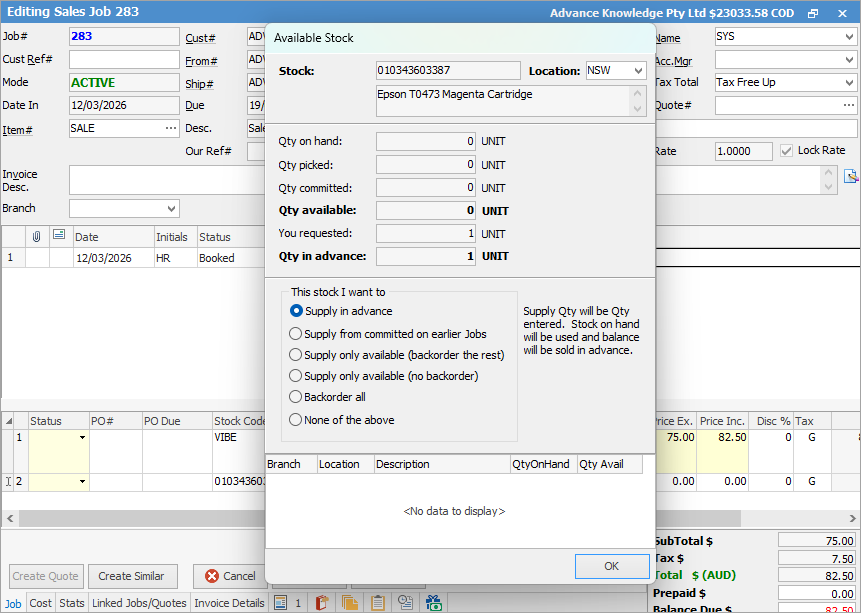The width and height of the screenshot is (861, 613).
Task: Select Backorder all option
Action: coord(295,397)
